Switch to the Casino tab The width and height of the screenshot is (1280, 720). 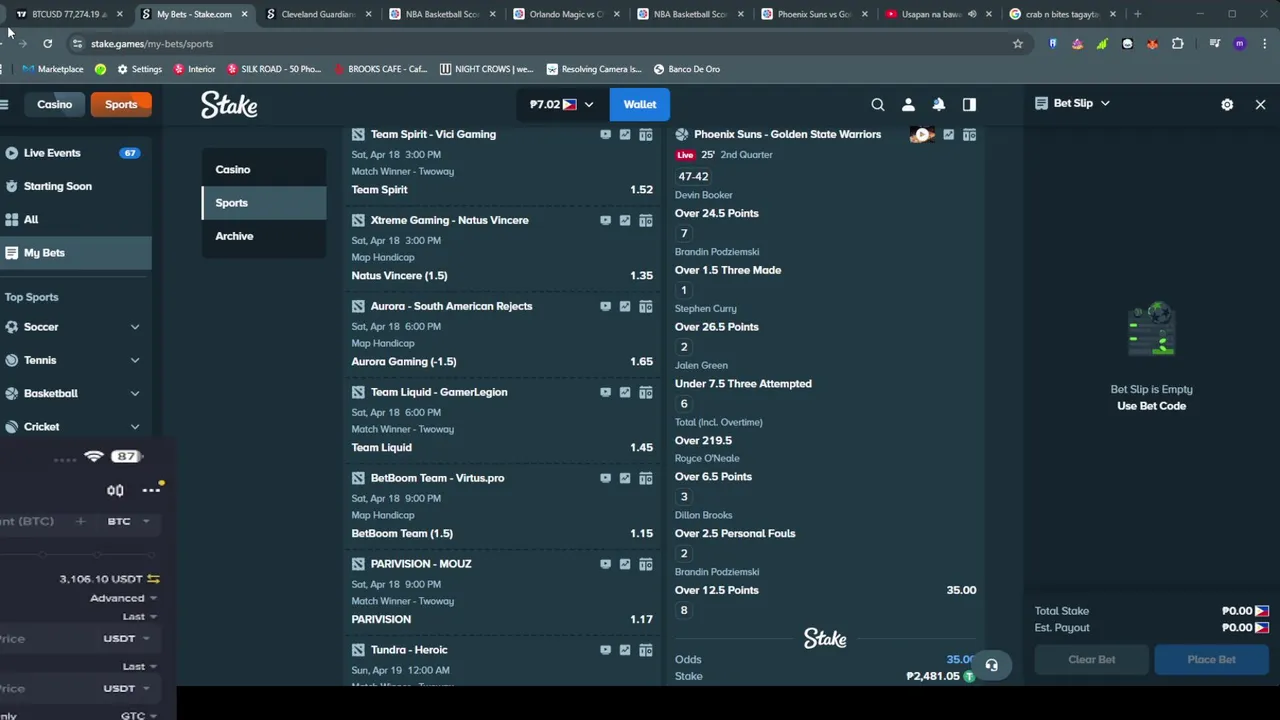(x=55, y=104)
